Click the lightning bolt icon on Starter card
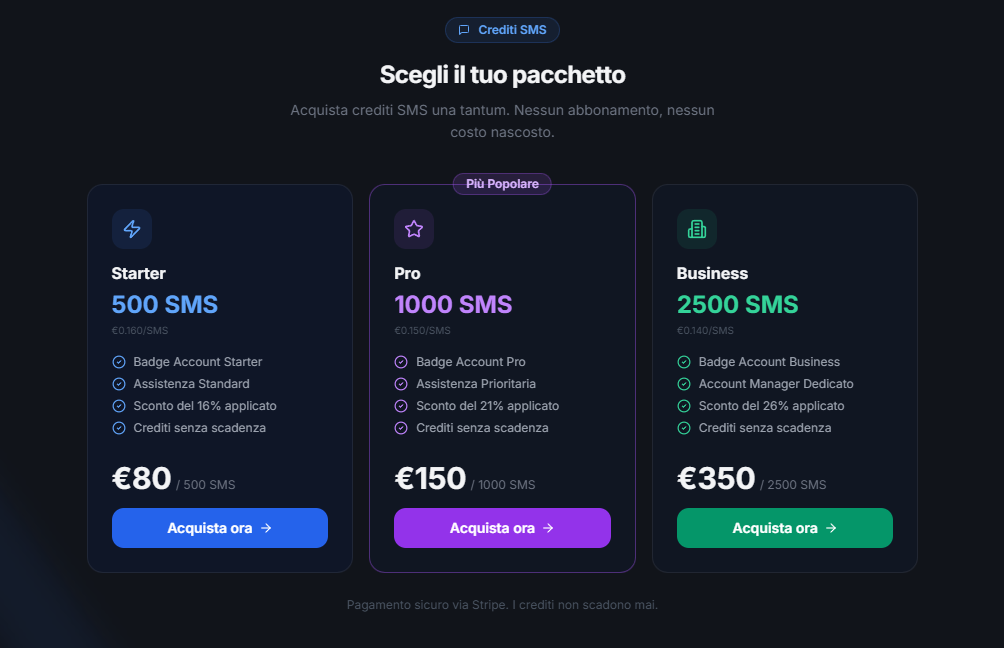 click(x=131, y=229)
